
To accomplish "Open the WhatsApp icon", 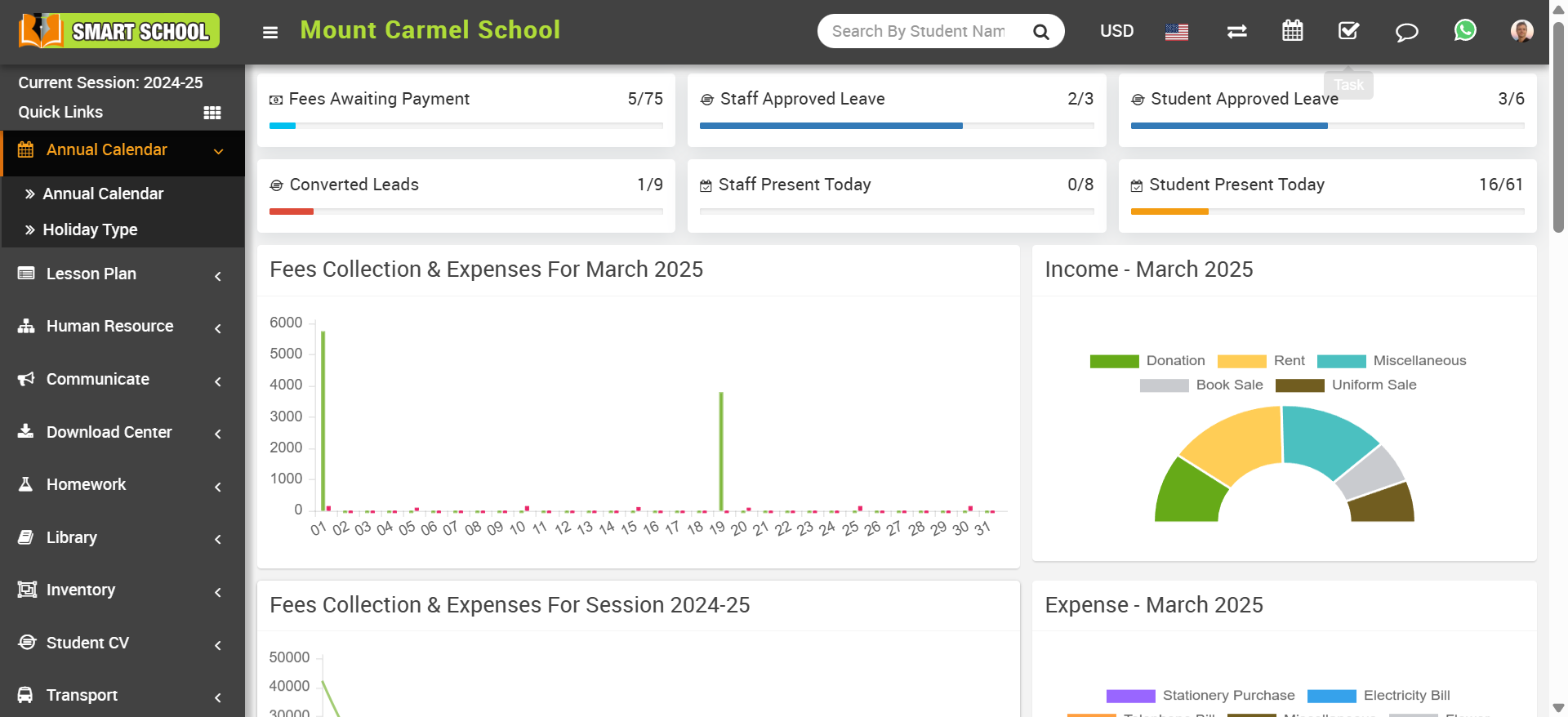I will pos(1465,30).
